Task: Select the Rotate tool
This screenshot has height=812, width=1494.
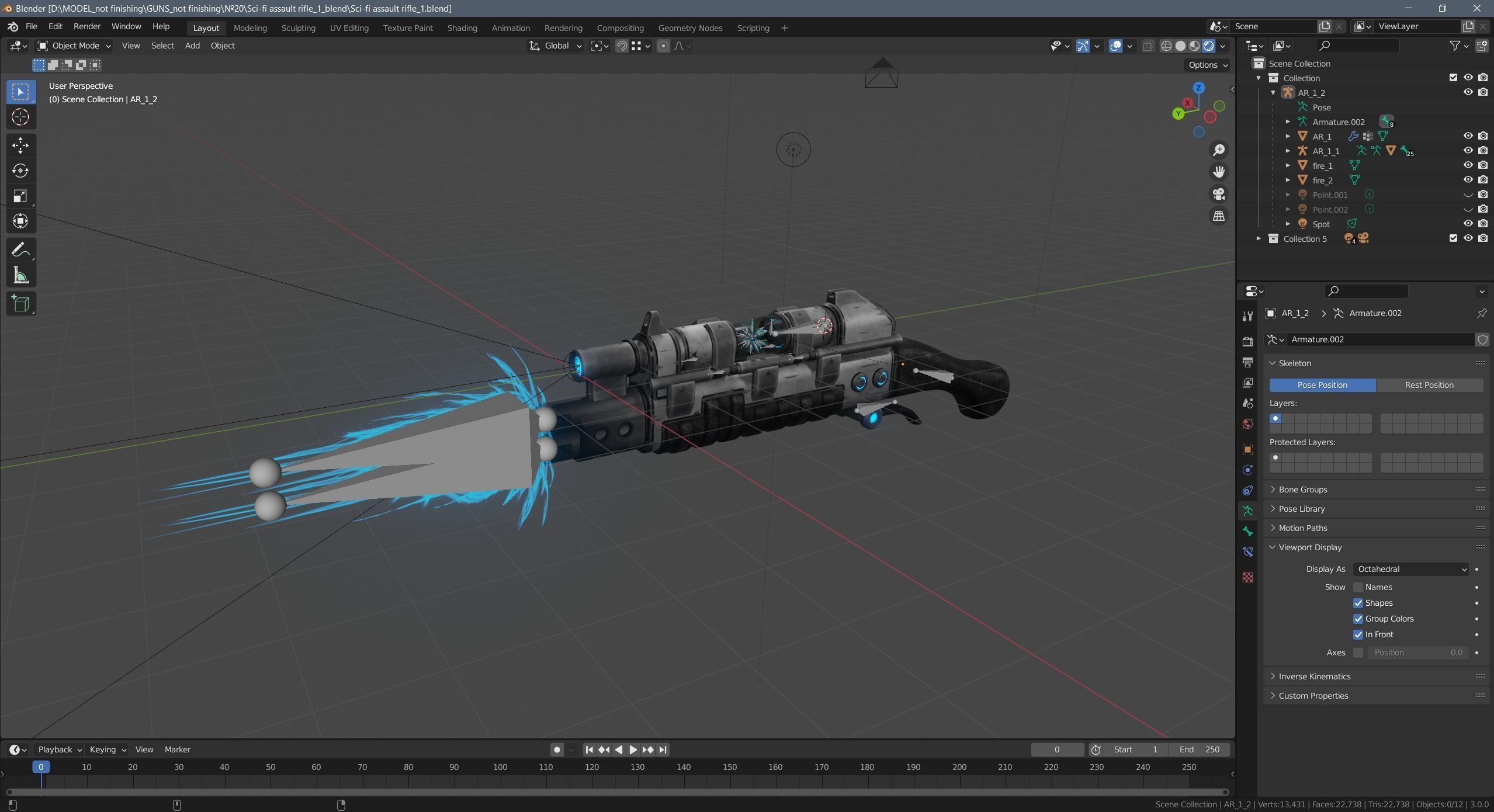Action: pyautogui.click(x=20, y=171)
